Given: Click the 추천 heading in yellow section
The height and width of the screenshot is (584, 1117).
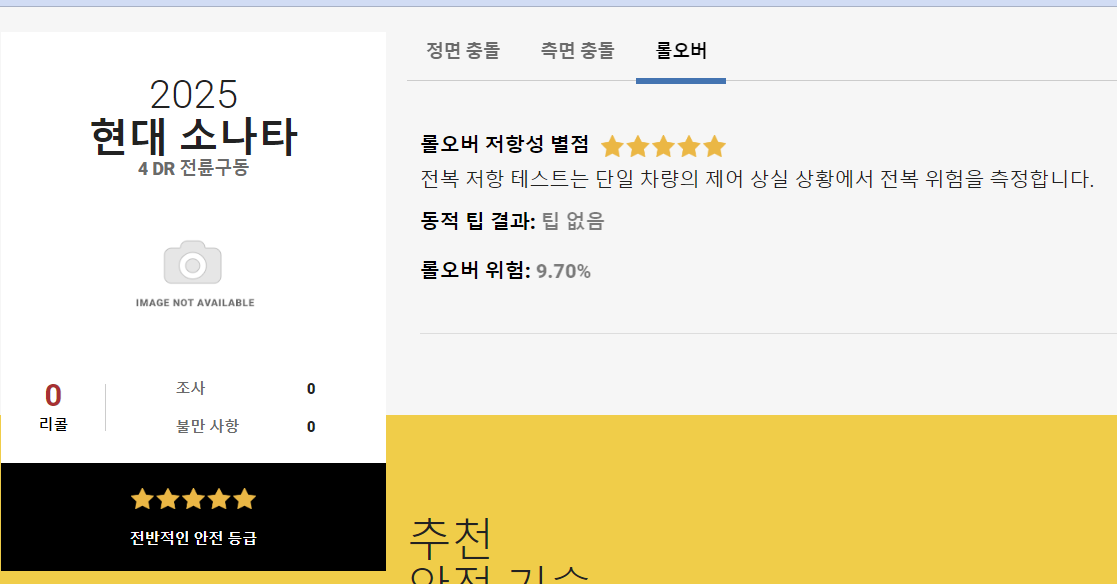Looking at the screenshot, I should [x=451, y=538].
